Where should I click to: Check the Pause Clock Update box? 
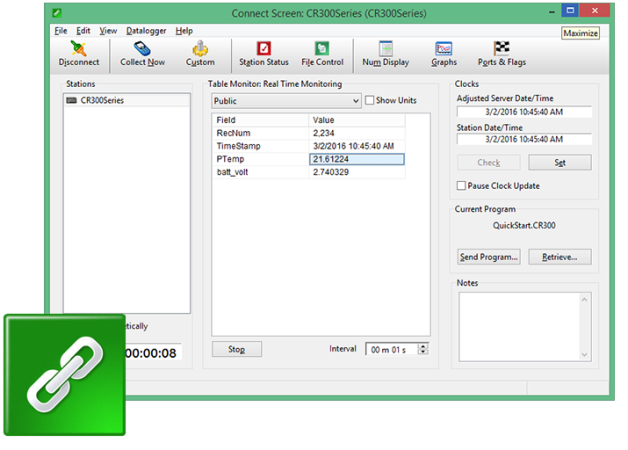461,186
